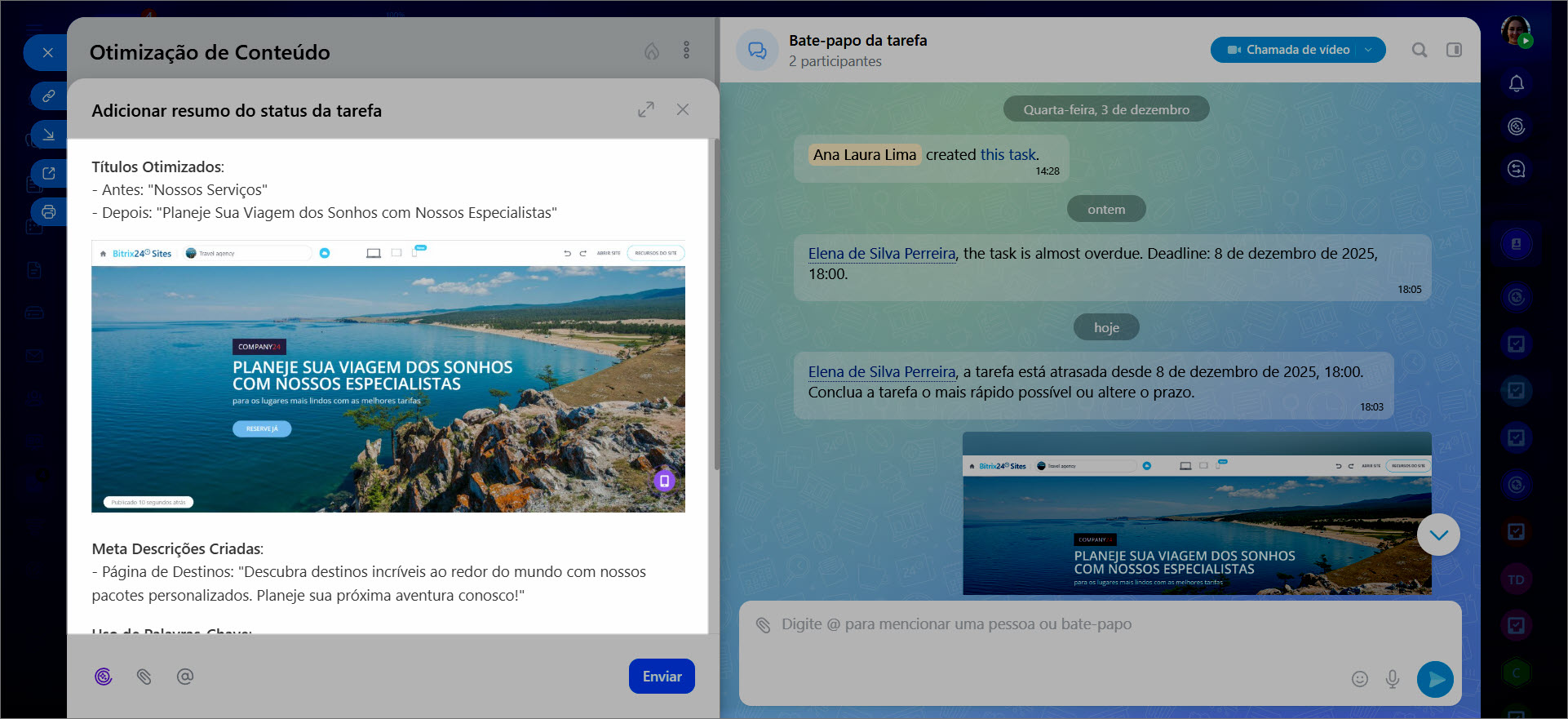Toggle the chat sidebar panel
The width and height of the screenshot is (1568, 719).
tap(1454, 50)
